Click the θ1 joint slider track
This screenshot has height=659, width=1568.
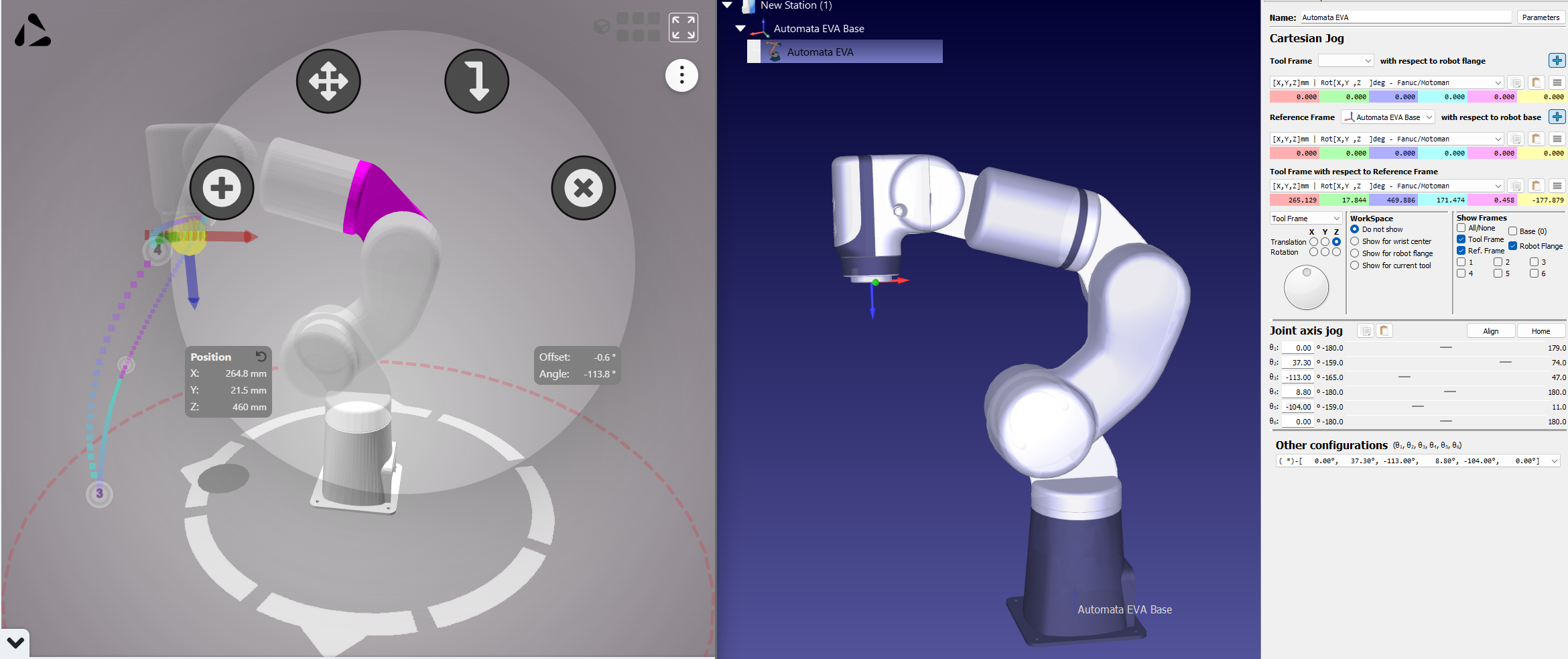pos(1445,348)
